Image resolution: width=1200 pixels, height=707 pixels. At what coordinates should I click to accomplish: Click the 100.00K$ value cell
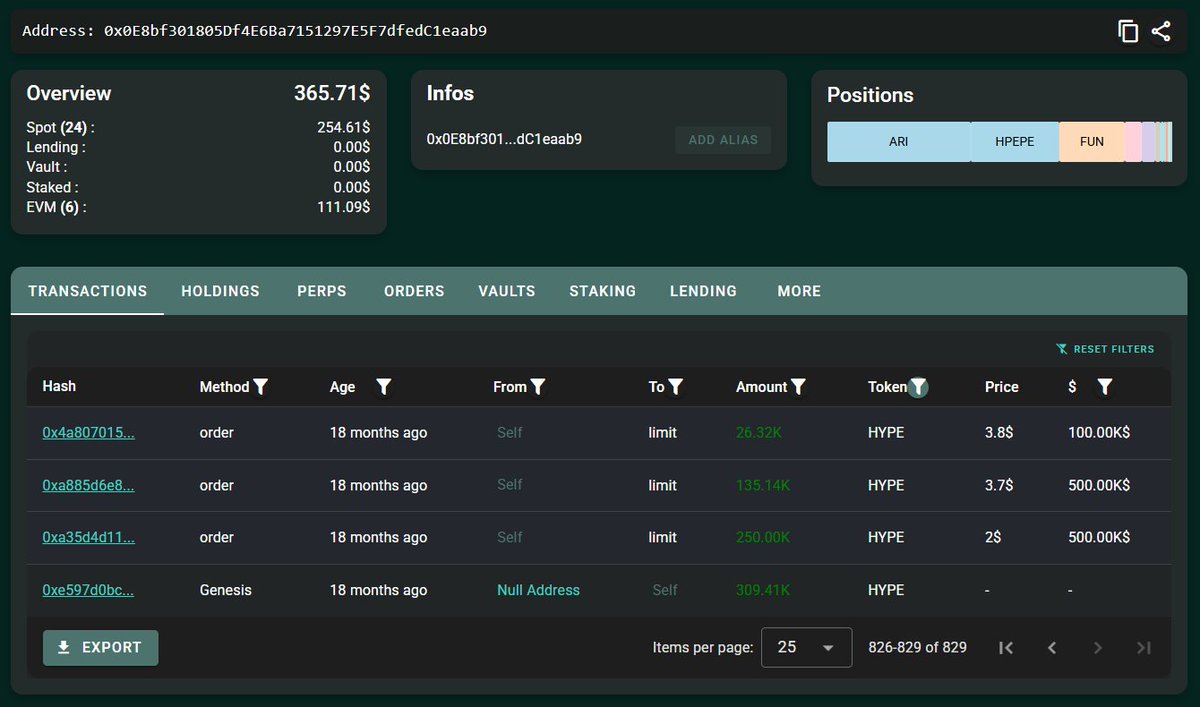[1099, 433]
